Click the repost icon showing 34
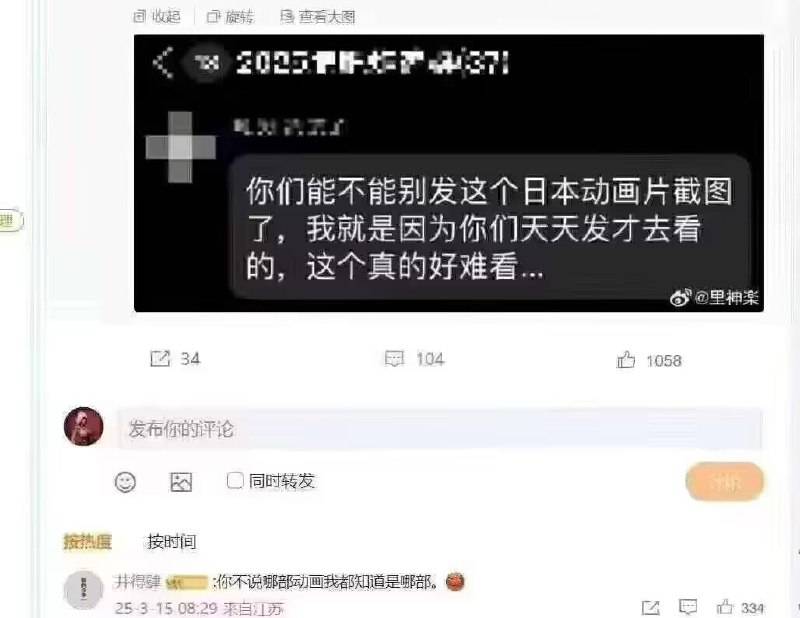The width and height of the screenshot is (800, 618). (160, 359)
